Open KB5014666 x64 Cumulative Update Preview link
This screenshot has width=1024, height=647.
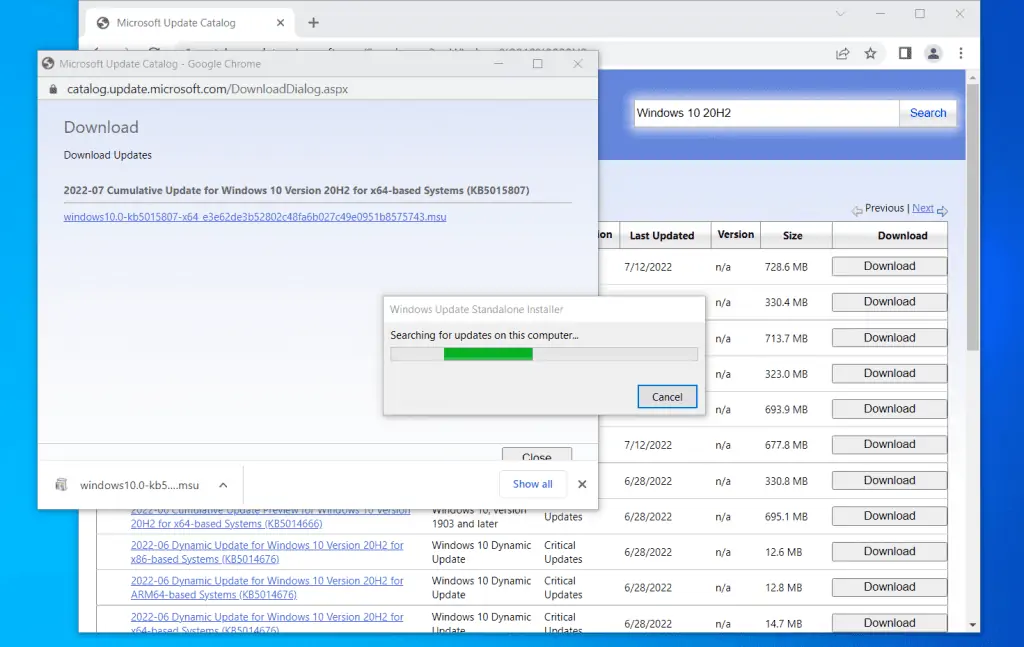point(270,517)
